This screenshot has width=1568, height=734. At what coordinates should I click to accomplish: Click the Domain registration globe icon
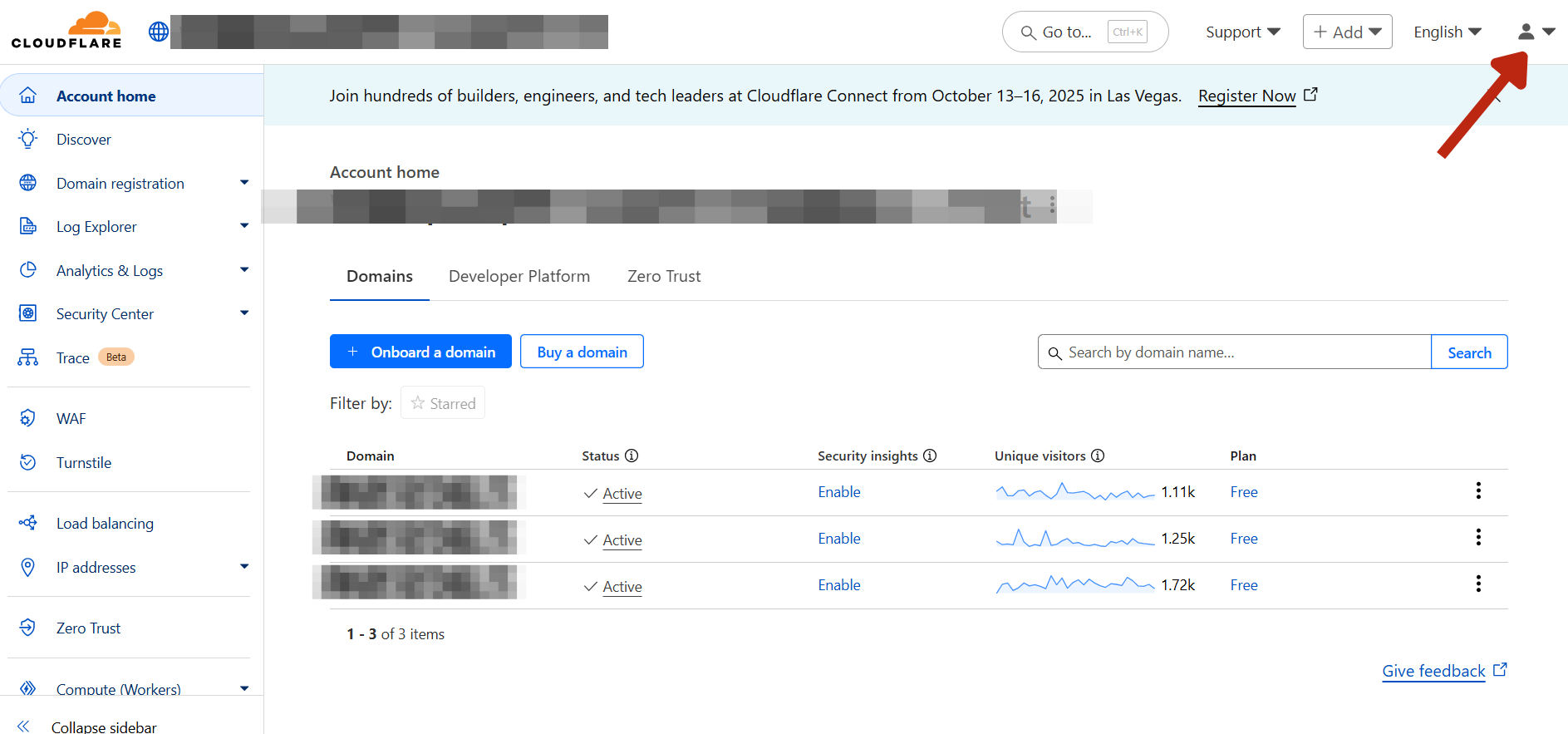[x=28, y=183]
